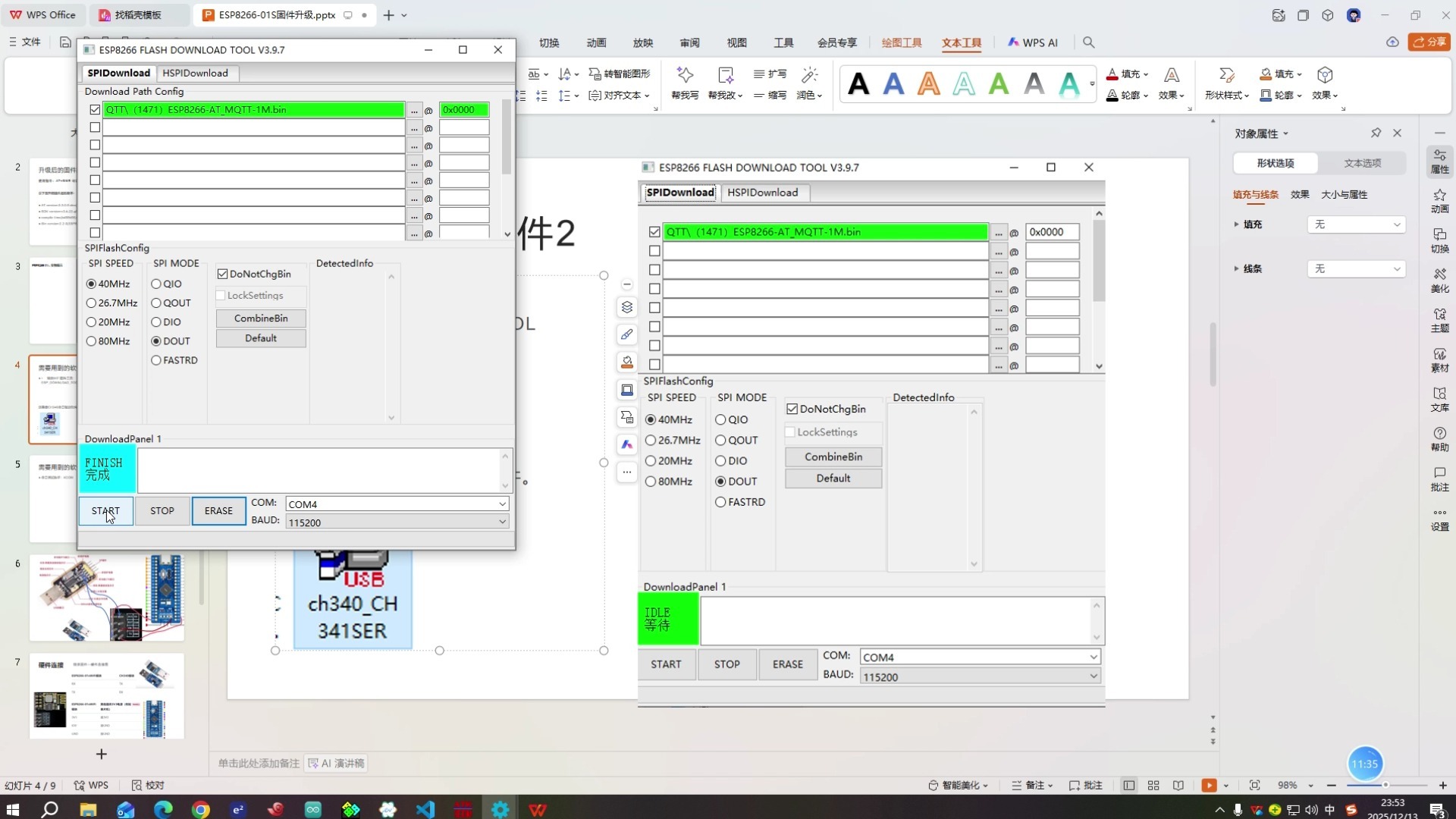Uncheck the DoNotChgBin checkbox
1456x819 pixels.
(x=223, y=274)
